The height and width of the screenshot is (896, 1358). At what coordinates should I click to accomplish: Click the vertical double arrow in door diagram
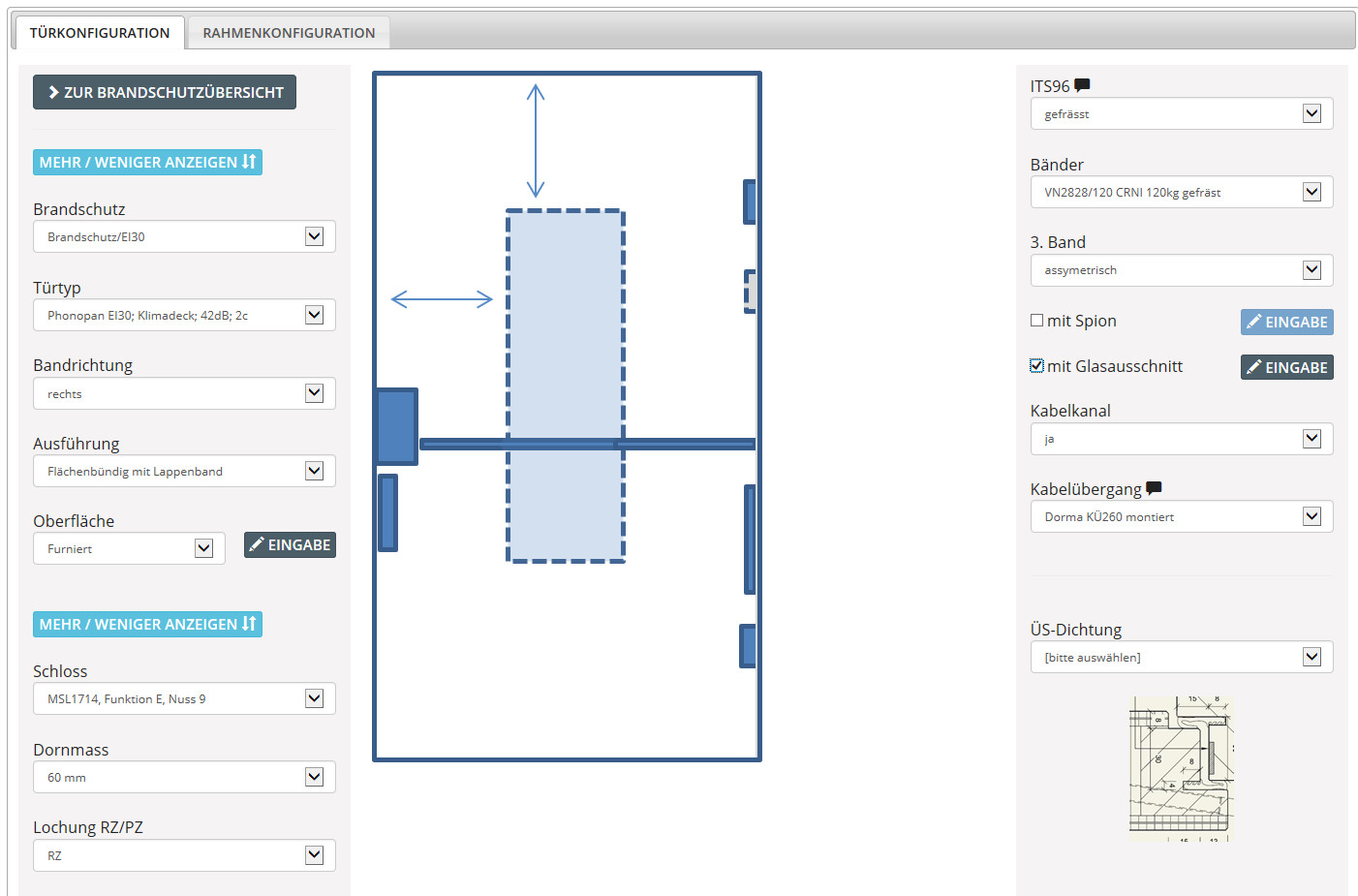(536, 140)
